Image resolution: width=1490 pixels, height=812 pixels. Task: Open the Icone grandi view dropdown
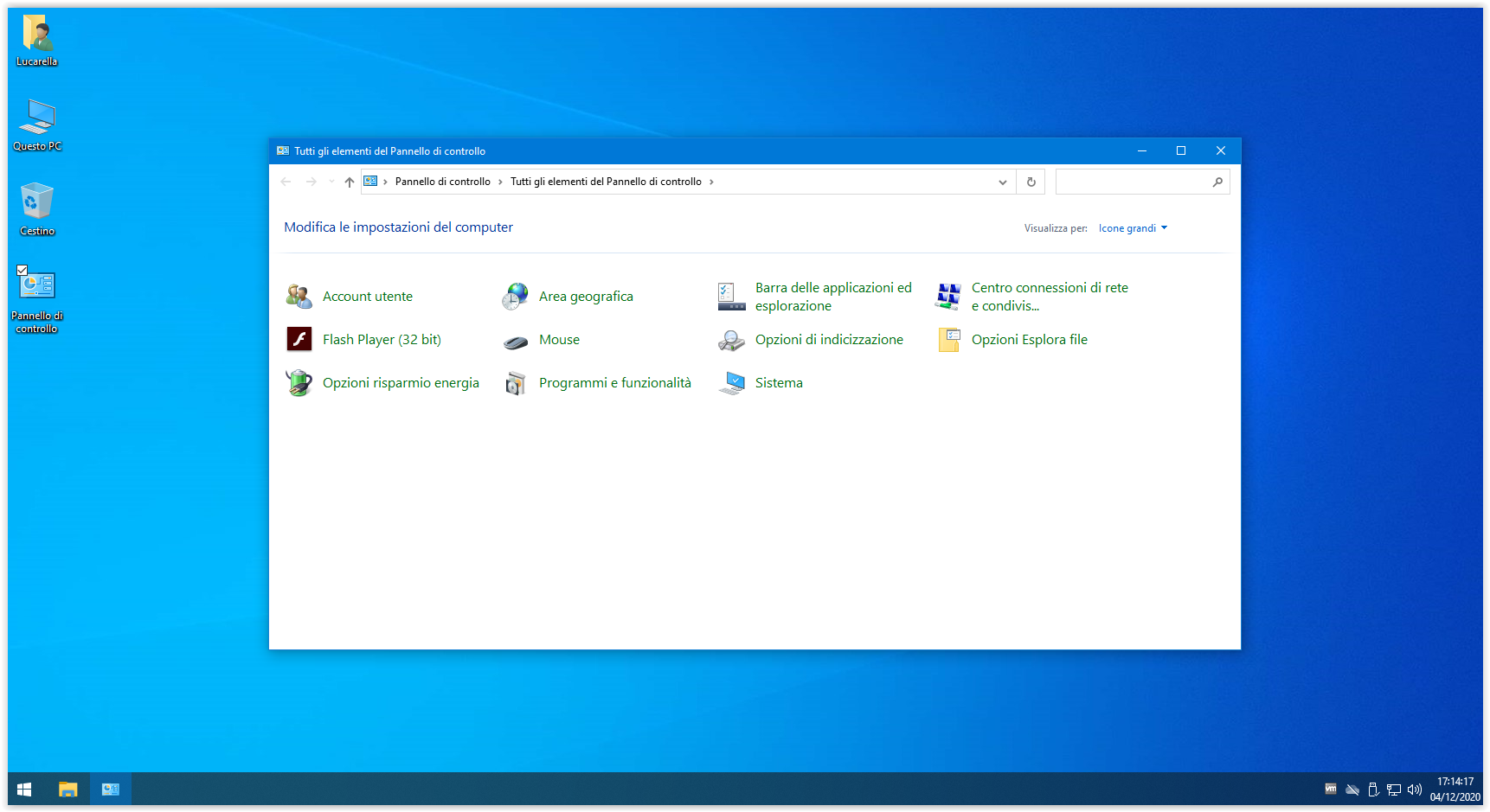pos(1133,228)
